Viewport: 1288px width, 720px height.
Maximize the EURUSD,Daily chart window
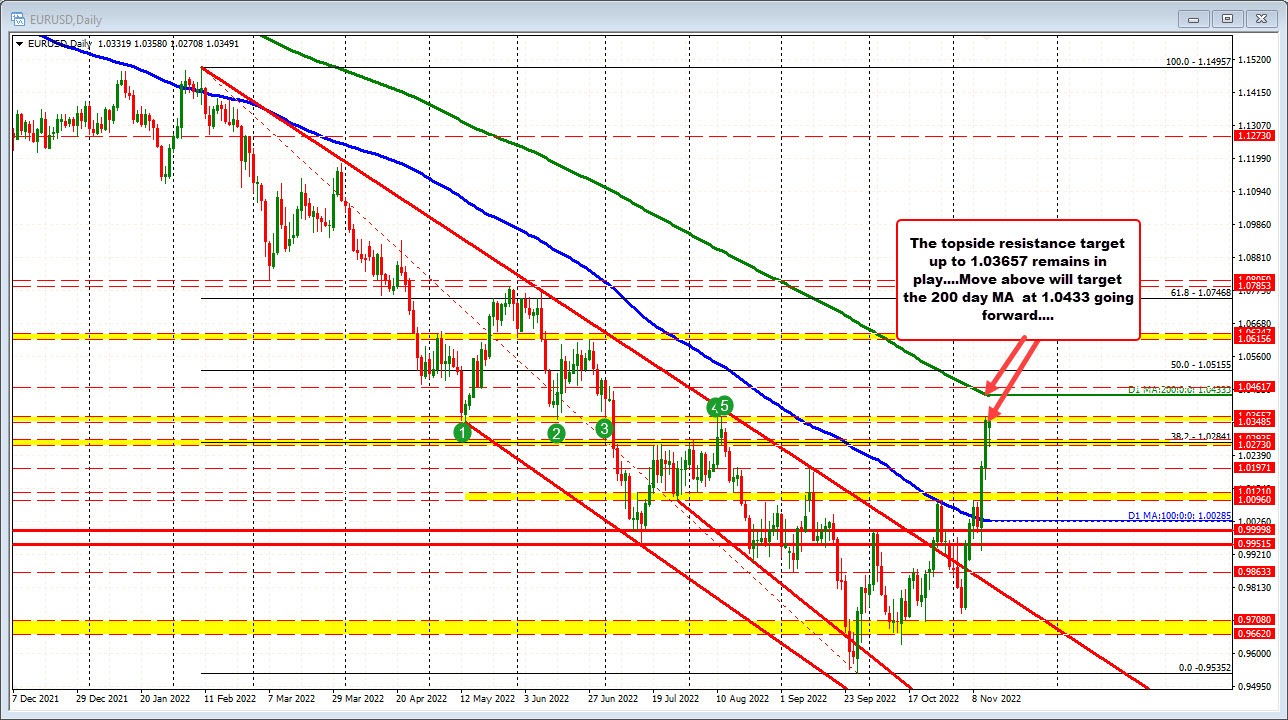1228,18
